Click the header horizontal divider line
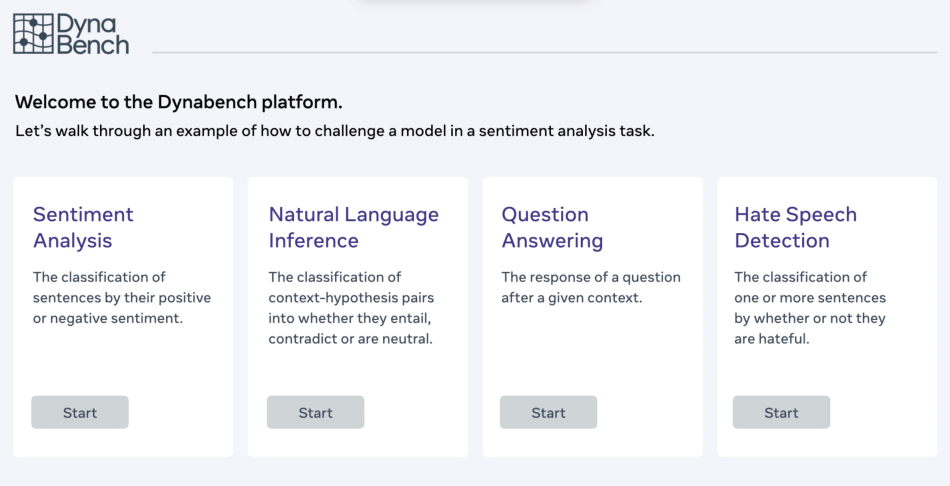950x486 pixels. (540, 52)
